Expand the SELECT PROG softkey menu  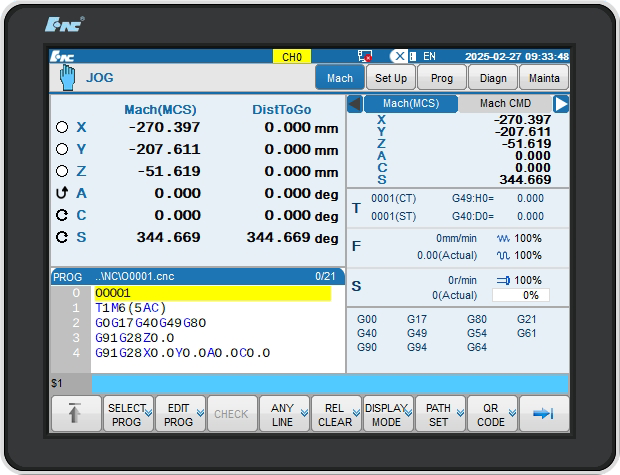click(128, 414)
